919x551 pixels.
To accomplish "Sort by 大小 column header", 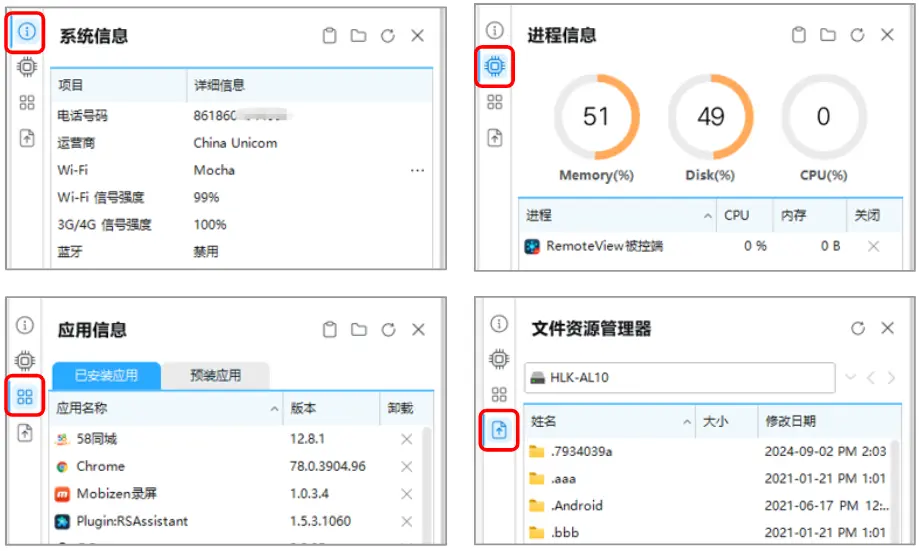I will pos(726,421).
